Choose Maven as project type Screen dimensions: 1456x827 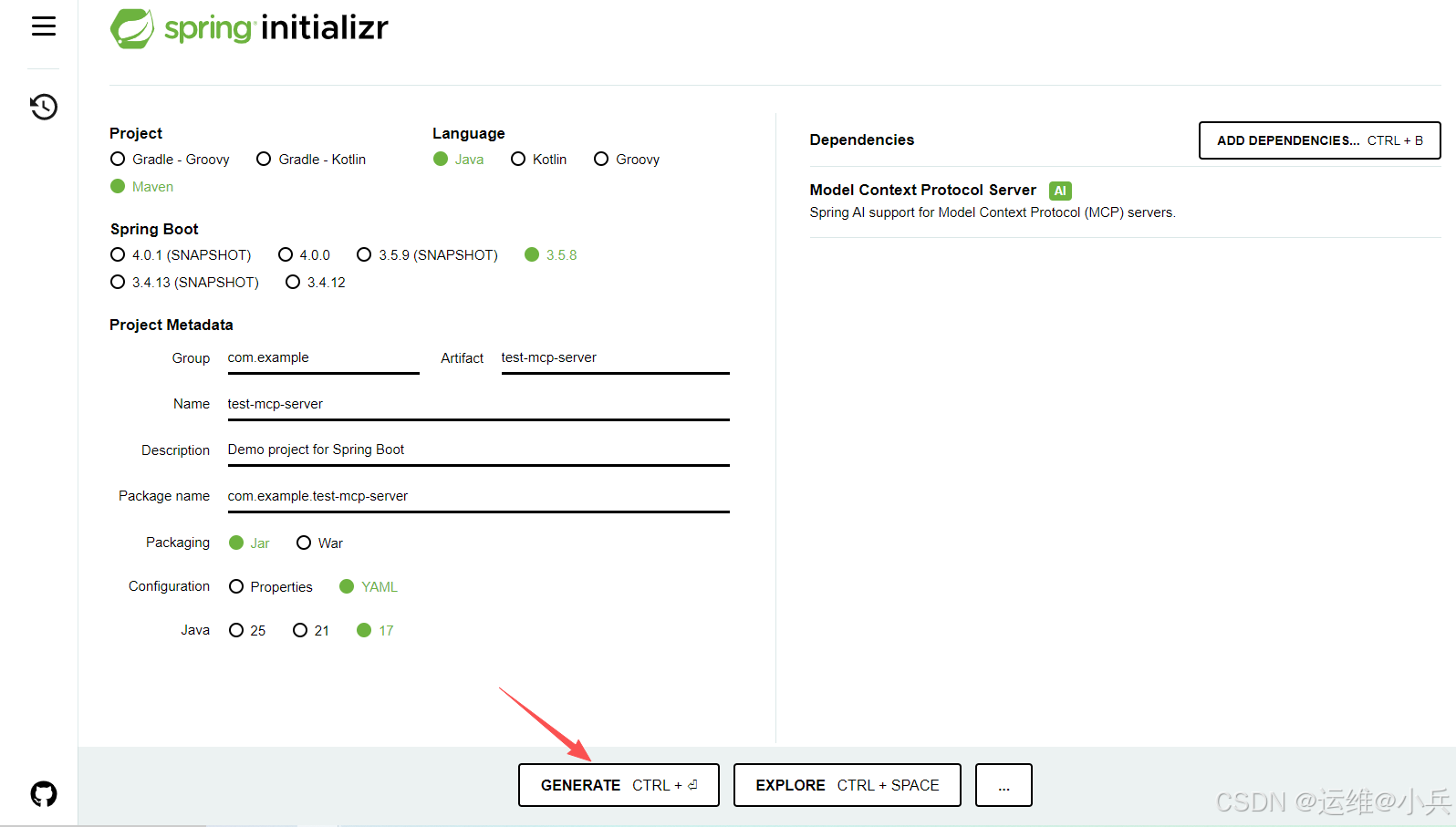(142, 187)
